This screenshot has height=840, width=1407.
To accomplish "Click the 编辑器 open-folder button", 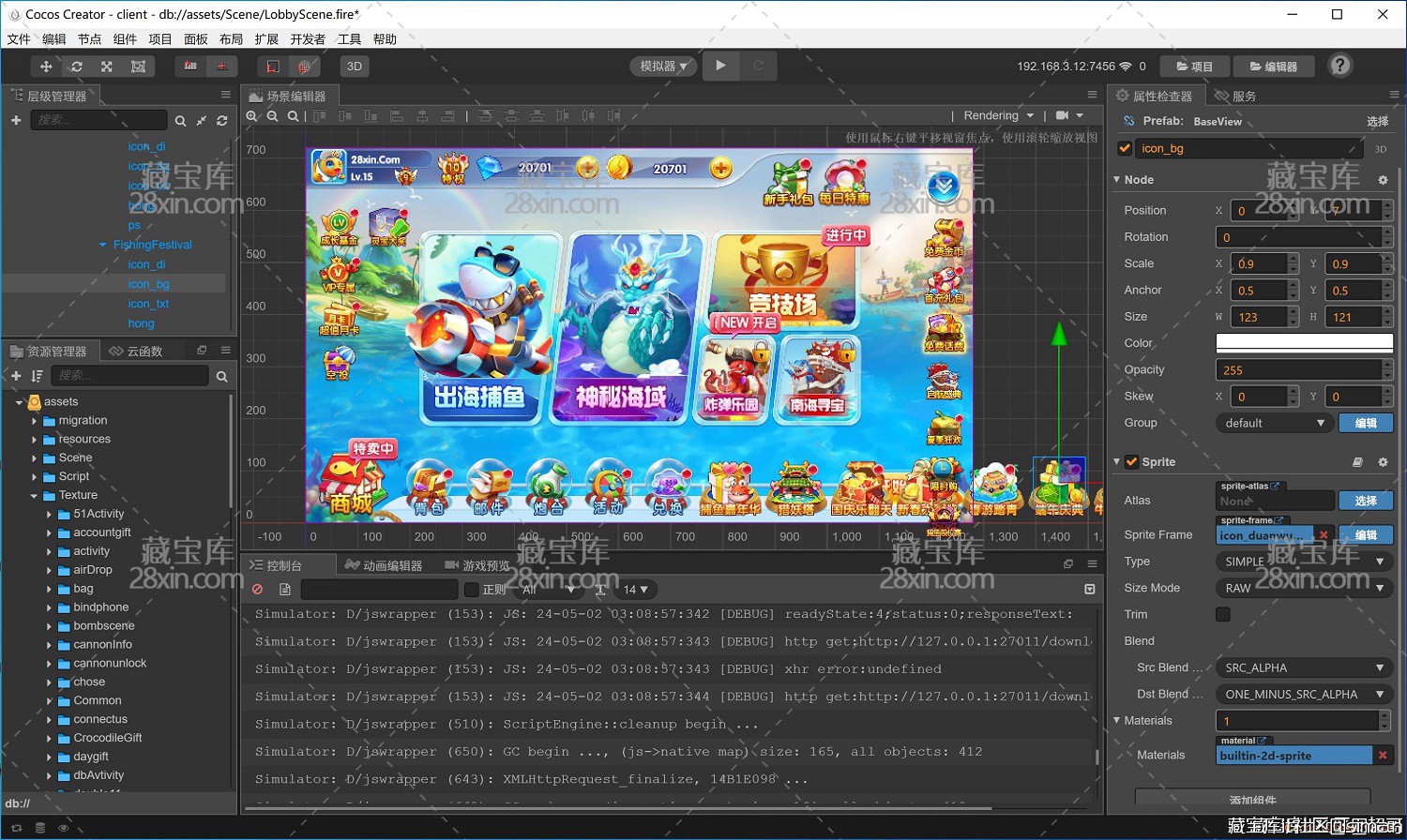I will coord(1274,67).
